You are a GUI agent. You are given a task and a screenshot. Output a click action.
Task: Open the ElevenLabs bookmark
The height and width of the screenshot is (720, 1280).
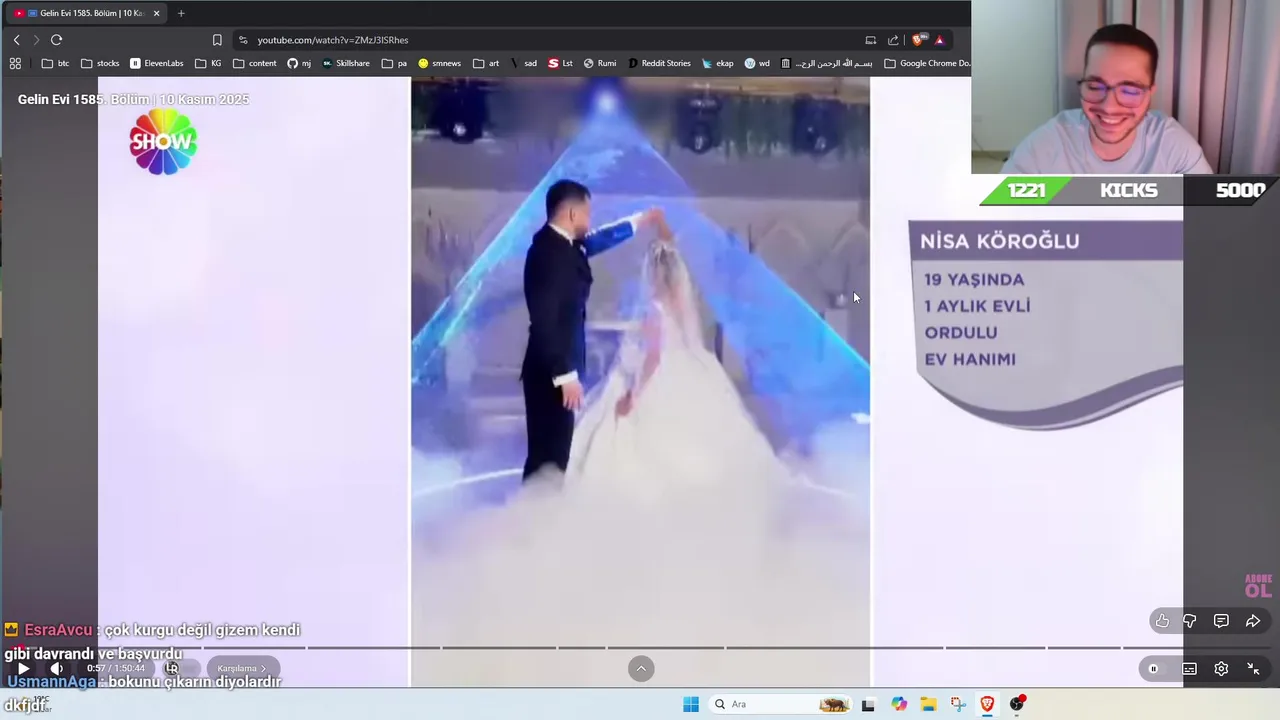(157, 63)
